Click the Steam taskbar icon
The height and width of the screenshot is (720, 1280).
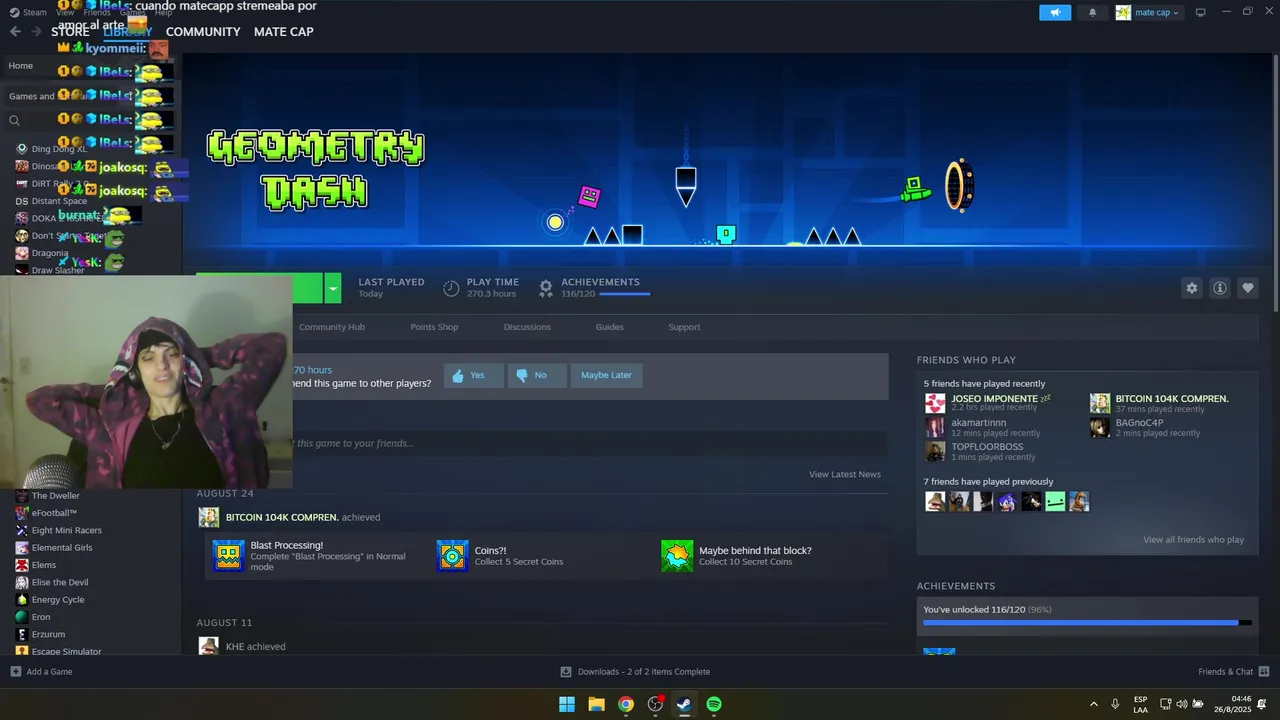[x=684, y=704]
